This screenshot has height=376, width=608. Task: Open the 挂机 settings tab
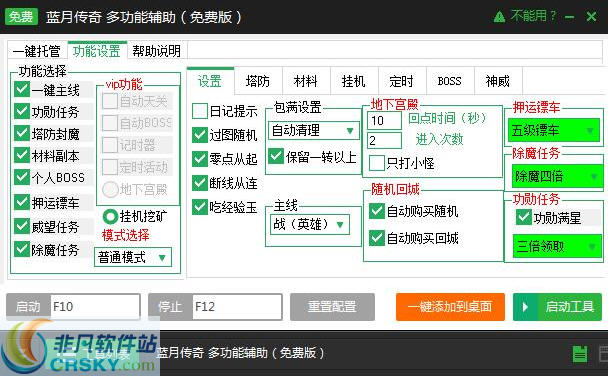(x=354, y=81)
